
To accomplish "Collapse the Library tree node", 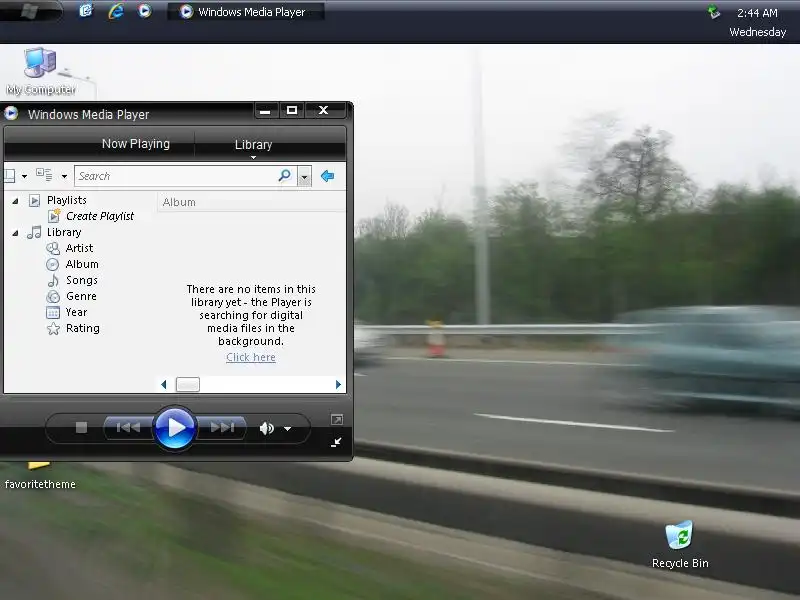I will (x=15, y=233).
